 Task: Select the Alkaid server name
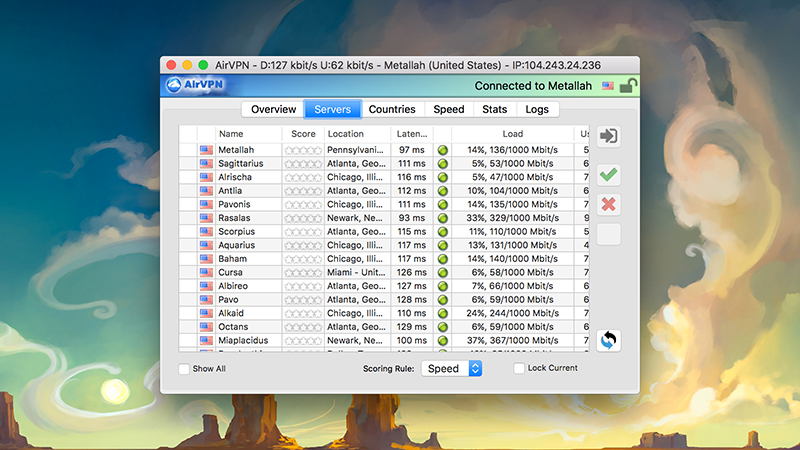231,313
